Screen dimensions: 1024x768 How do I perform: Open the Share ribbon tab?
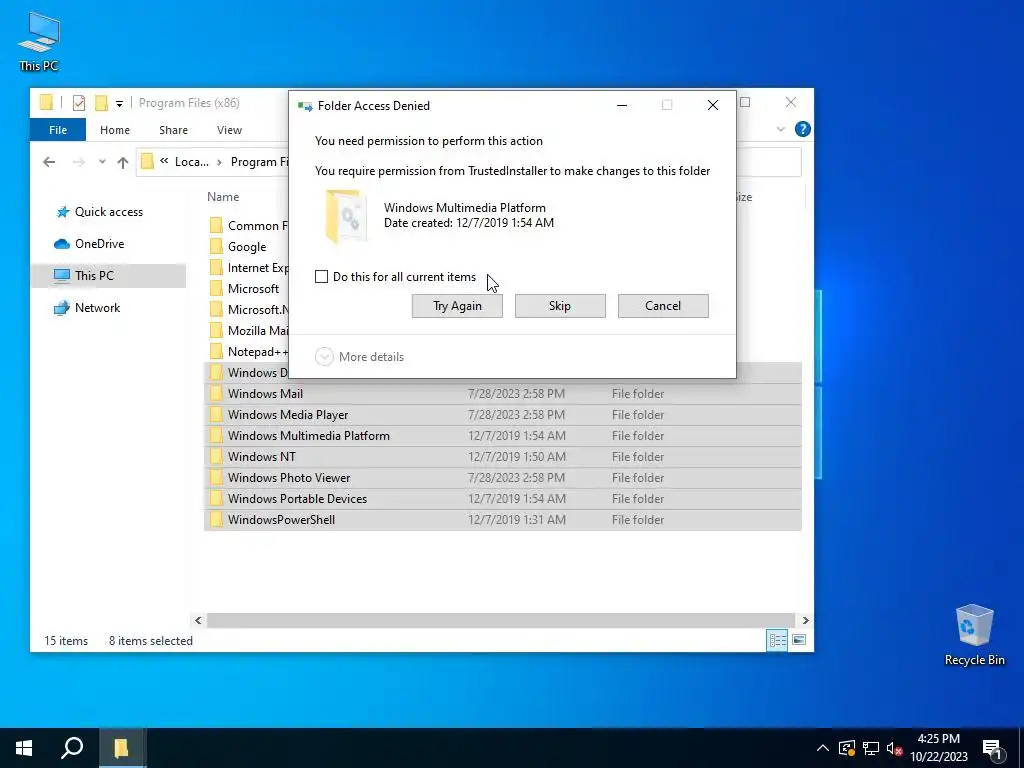point(173,130)
